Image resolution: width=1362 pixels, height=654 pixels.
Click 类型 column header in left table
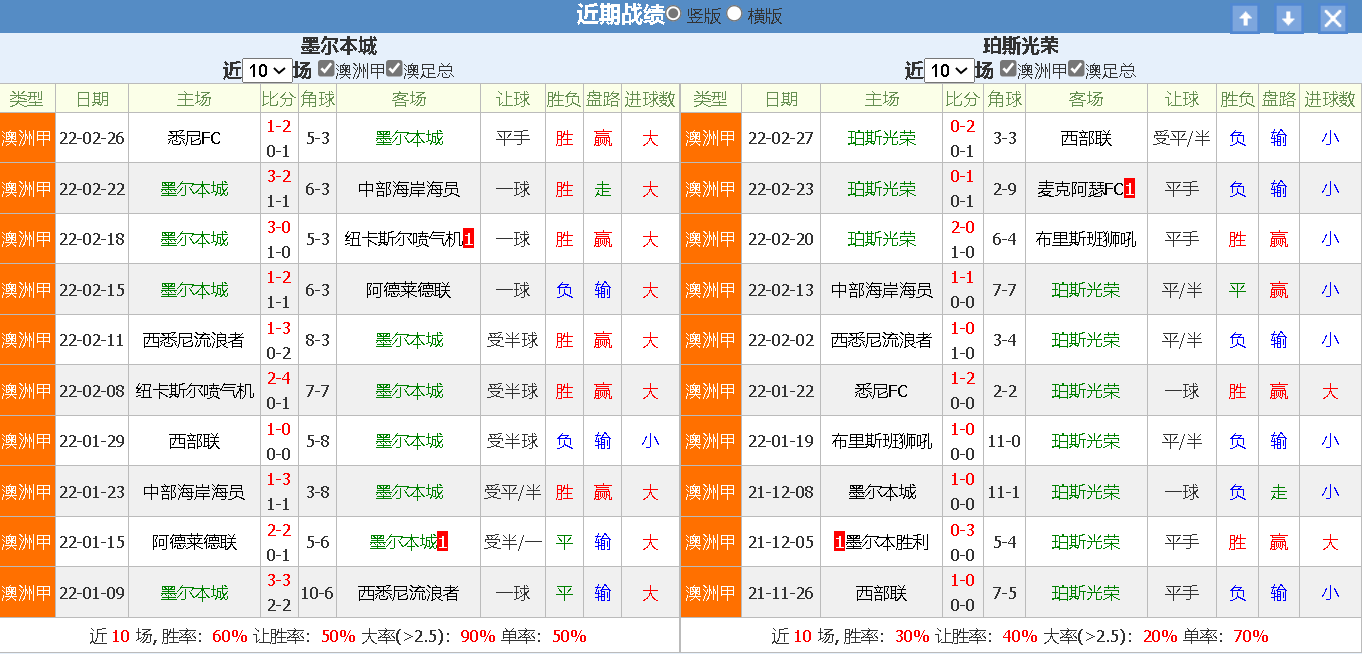(27, 99)
